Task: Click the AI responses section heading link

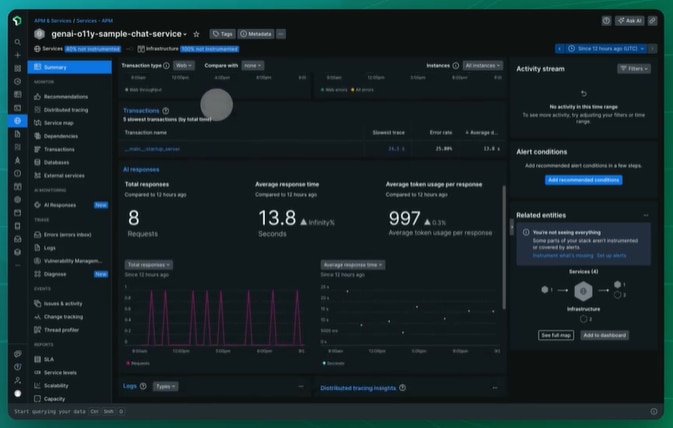Action: [141, 170]
